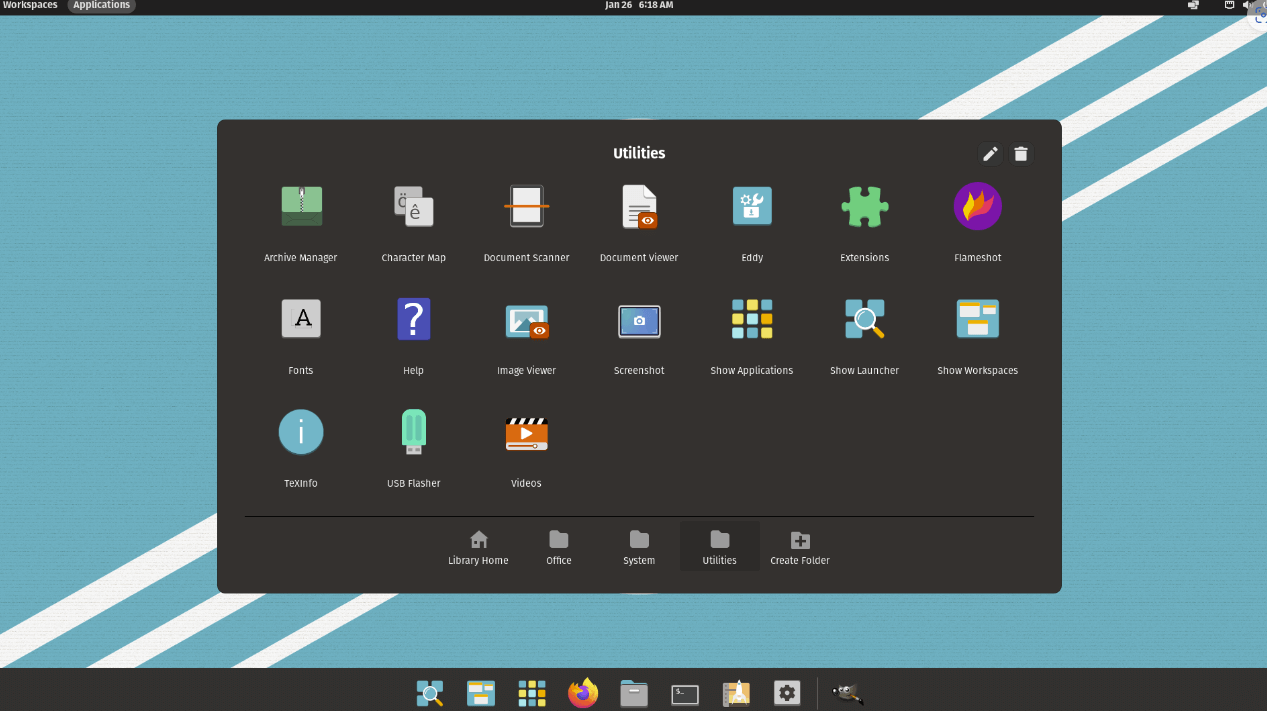Click Workspaces in the top panel

(x=30, y=6)
